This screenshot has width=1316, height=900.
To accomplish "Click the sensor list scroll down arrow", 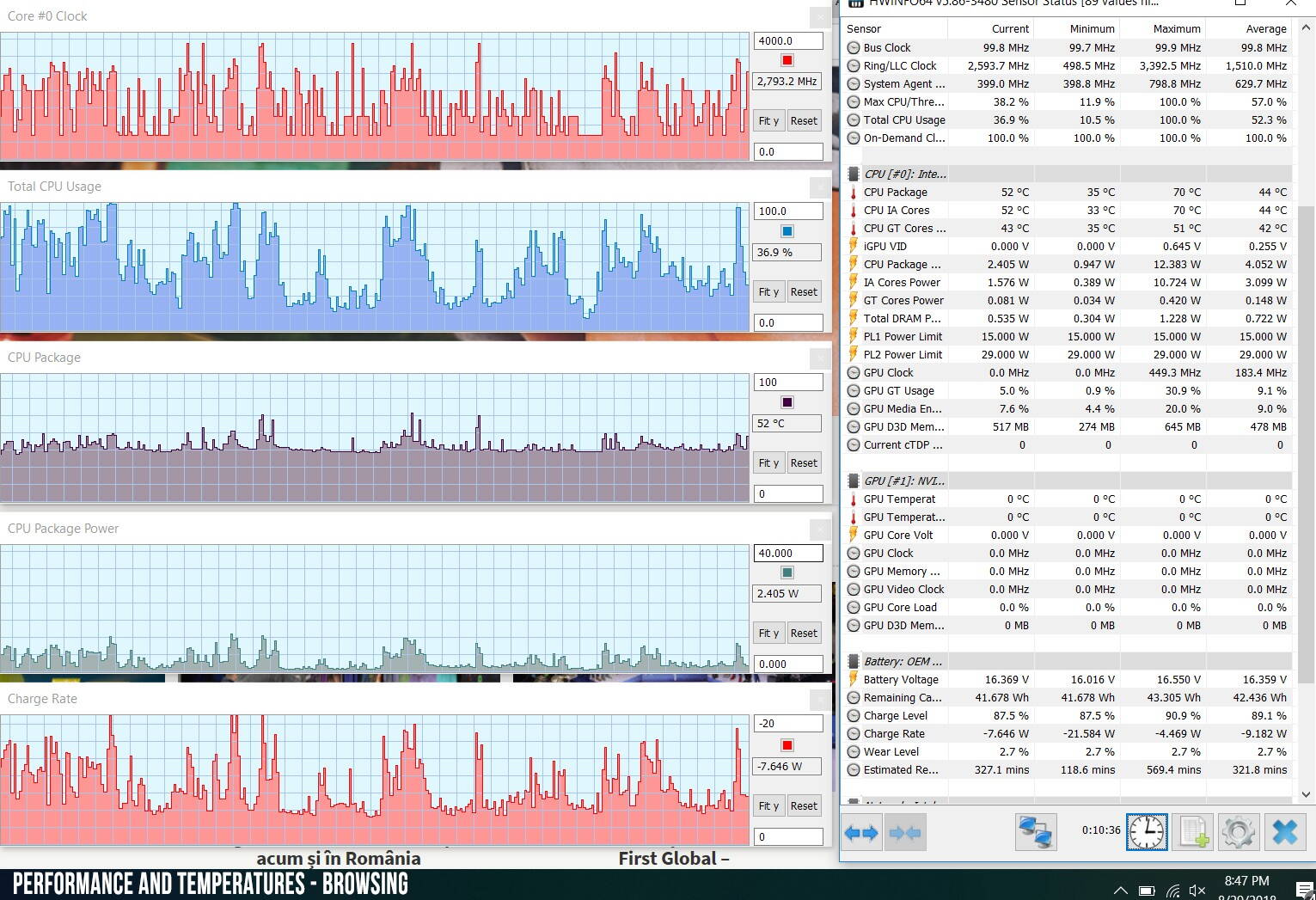I will 1307,794.
